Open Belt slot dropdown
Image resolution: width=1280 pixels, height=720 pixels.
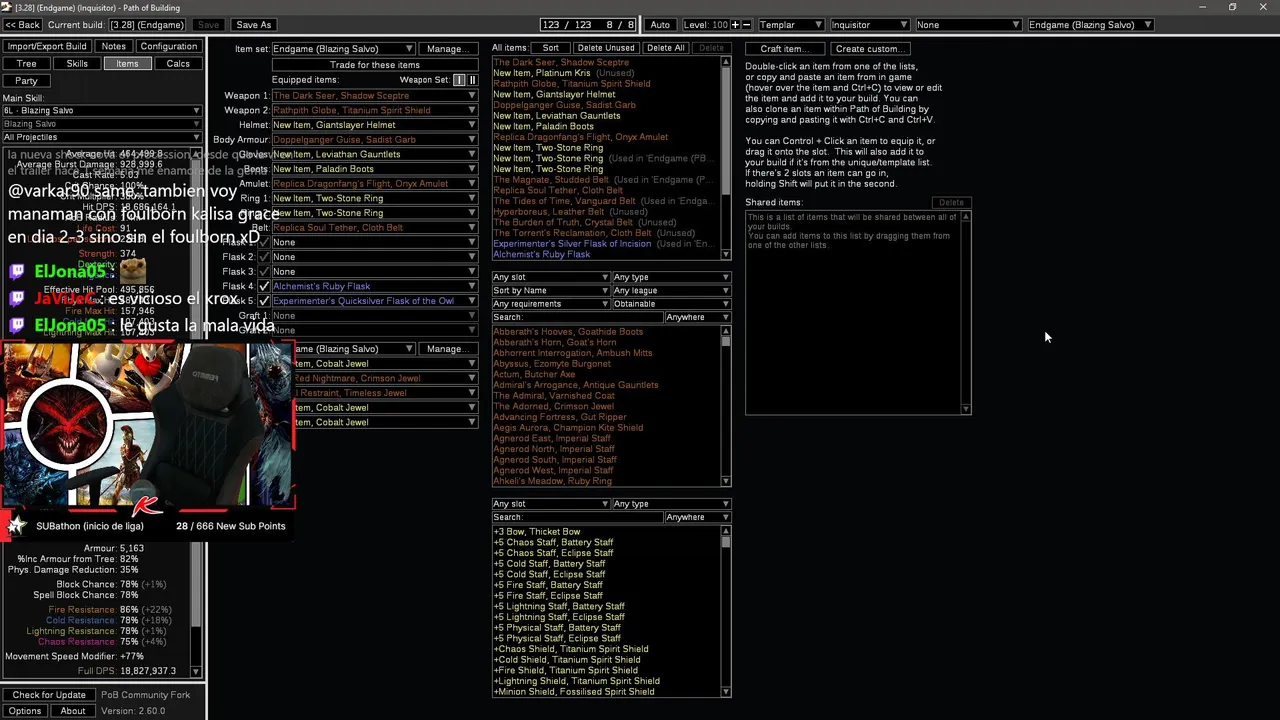pyautogui.click(x=375, y=228)
